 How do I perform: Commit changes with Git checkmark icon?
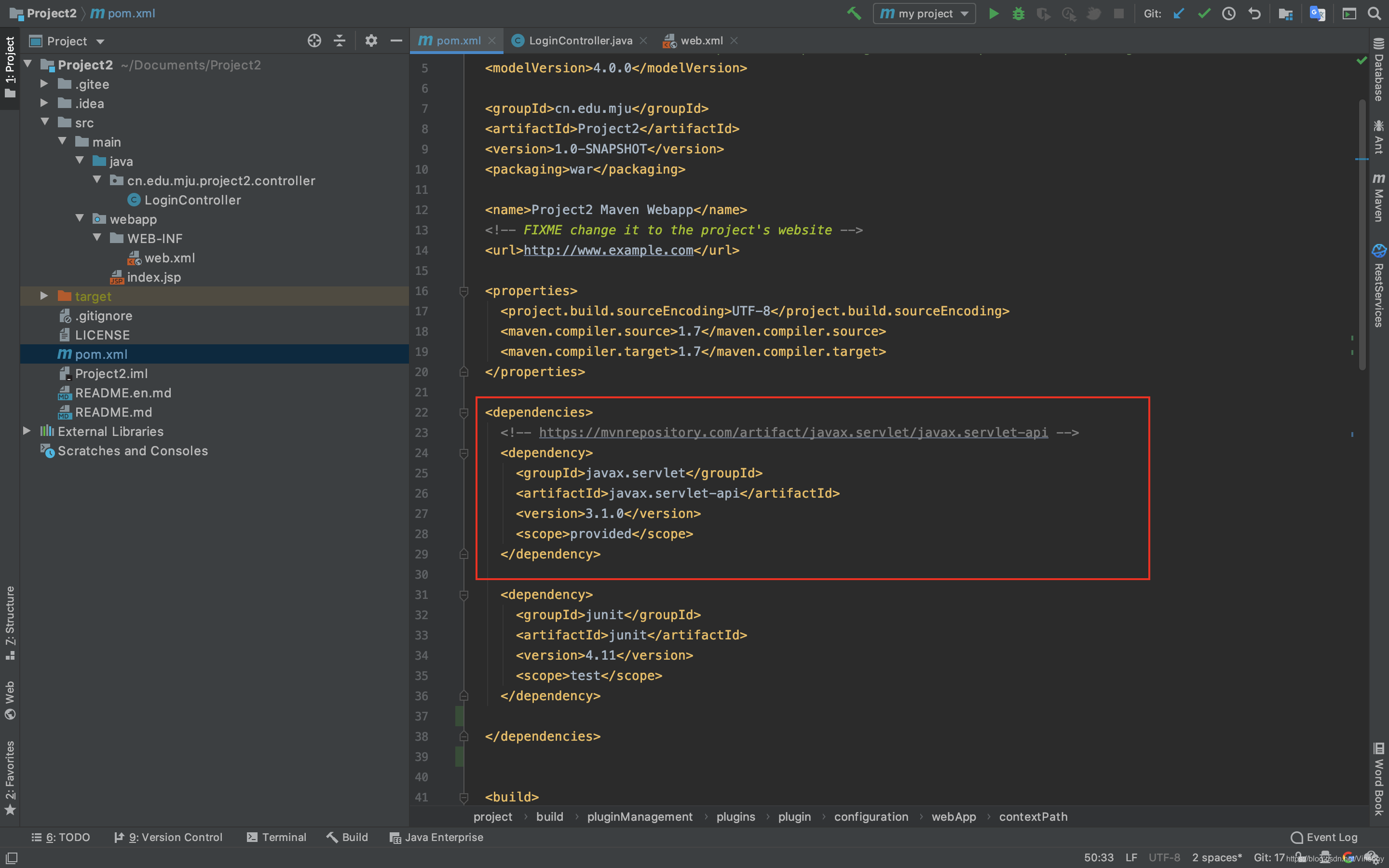(1204, 13)
